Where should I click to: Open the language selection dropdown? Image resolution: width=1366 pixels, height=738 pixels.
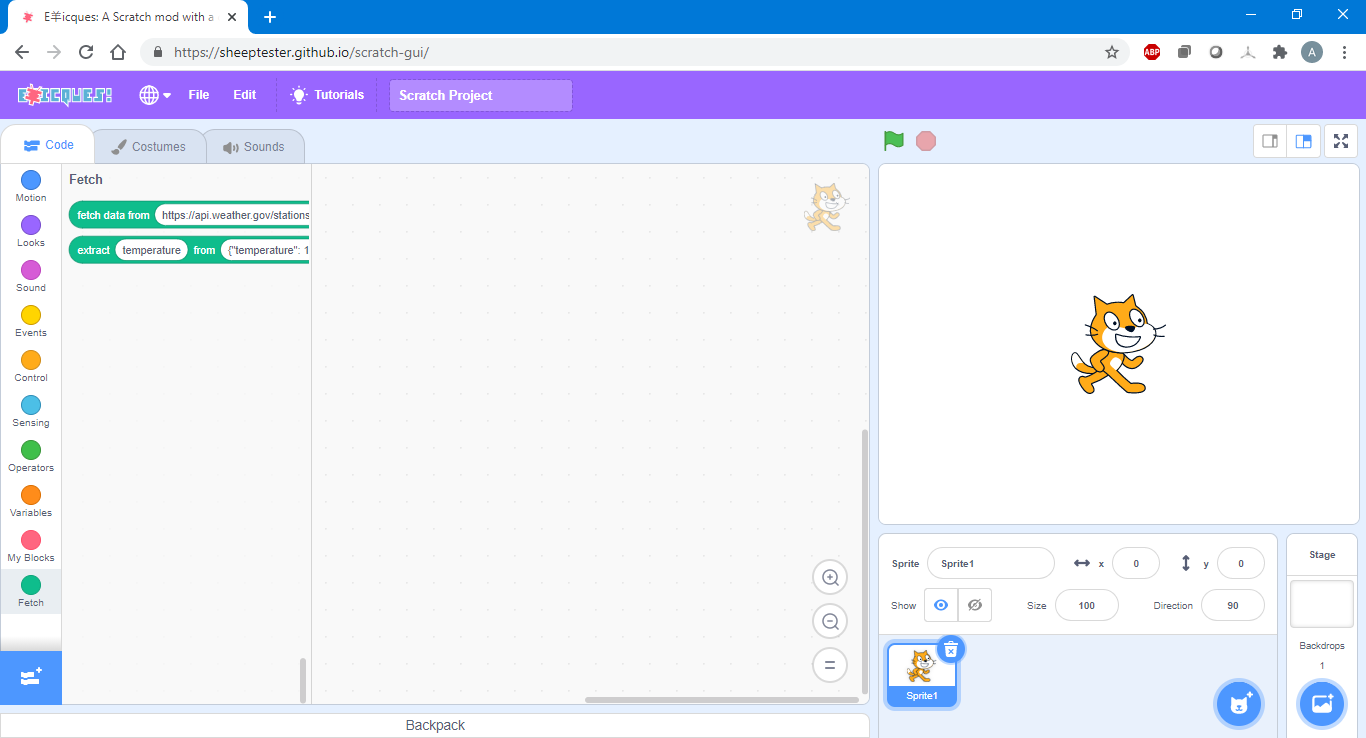(x=153, y=95)
